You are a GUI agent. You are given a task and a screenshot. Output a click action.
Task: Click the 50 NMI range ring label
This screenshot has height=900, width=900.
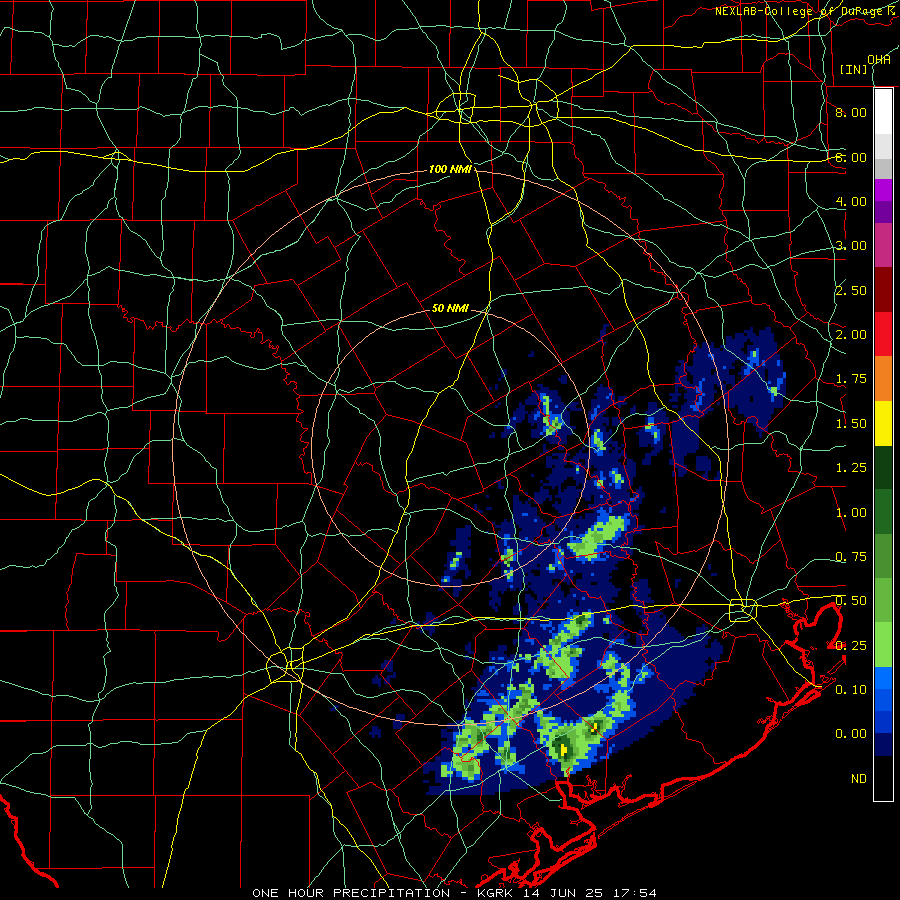click(450, 308)
